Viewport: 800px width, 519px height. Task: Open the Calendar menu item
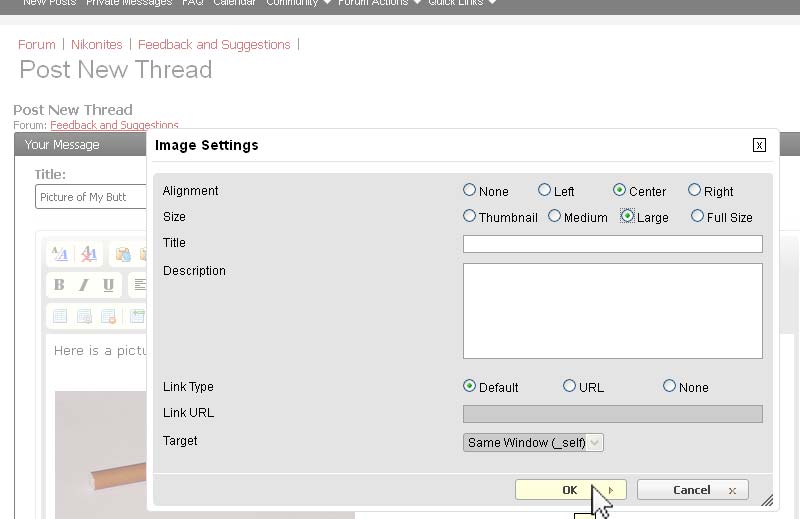(234, 3)
